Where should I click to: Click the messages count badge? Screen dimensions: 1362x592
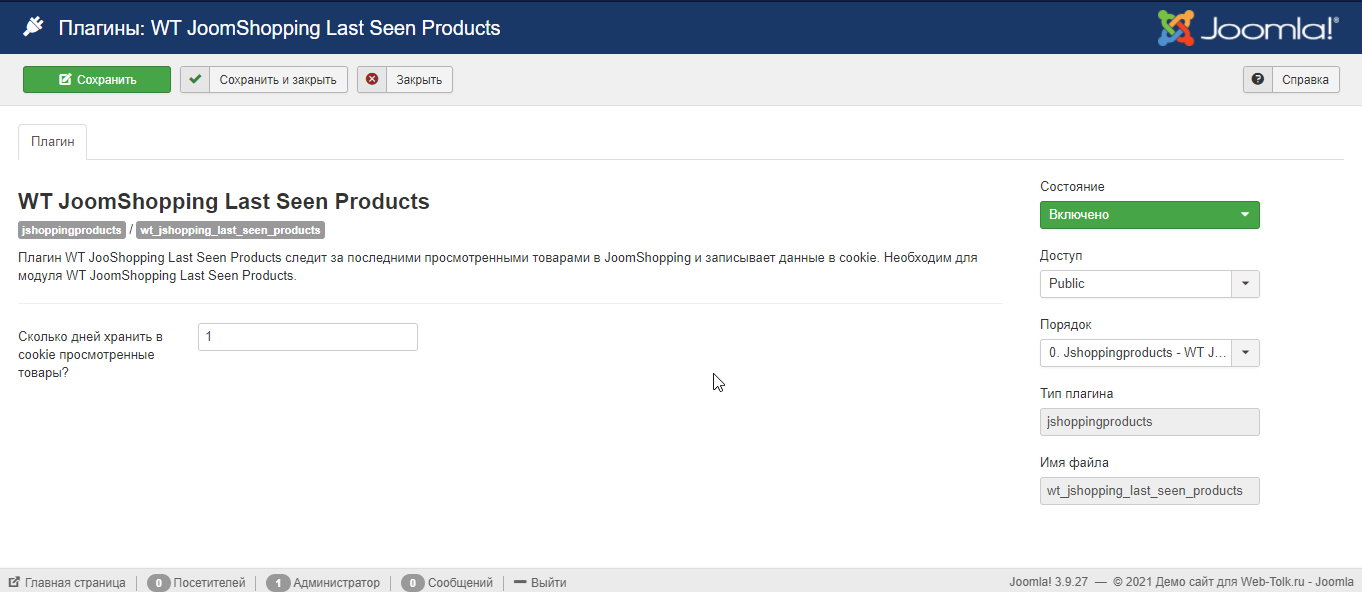point(412,583)
